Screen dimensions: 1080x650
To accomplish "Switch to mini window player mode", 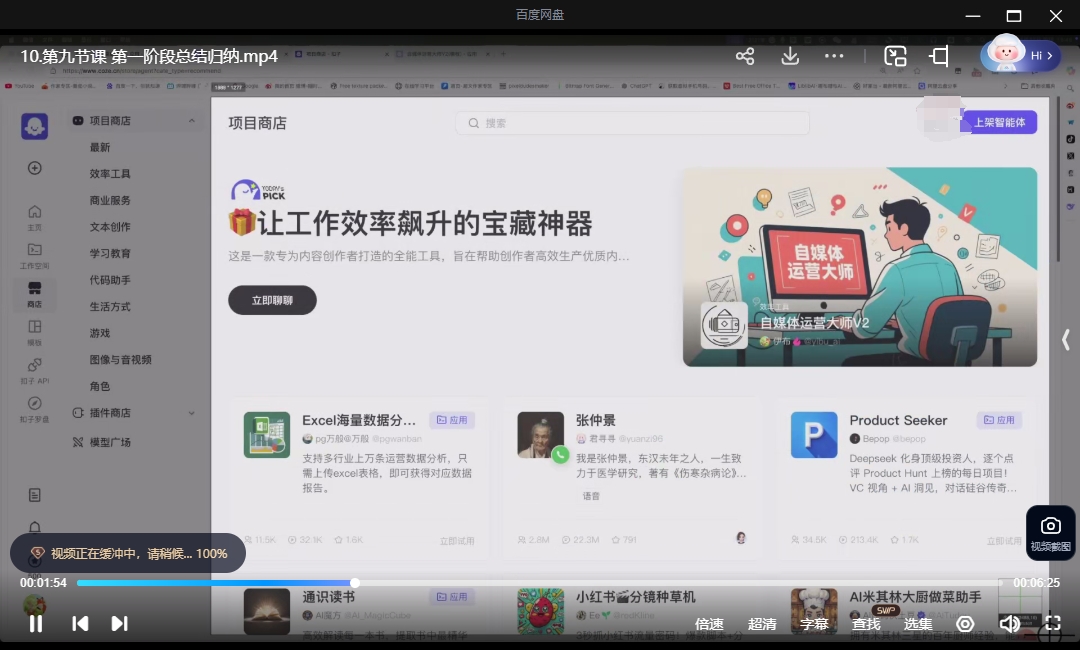I will [895, 56].
